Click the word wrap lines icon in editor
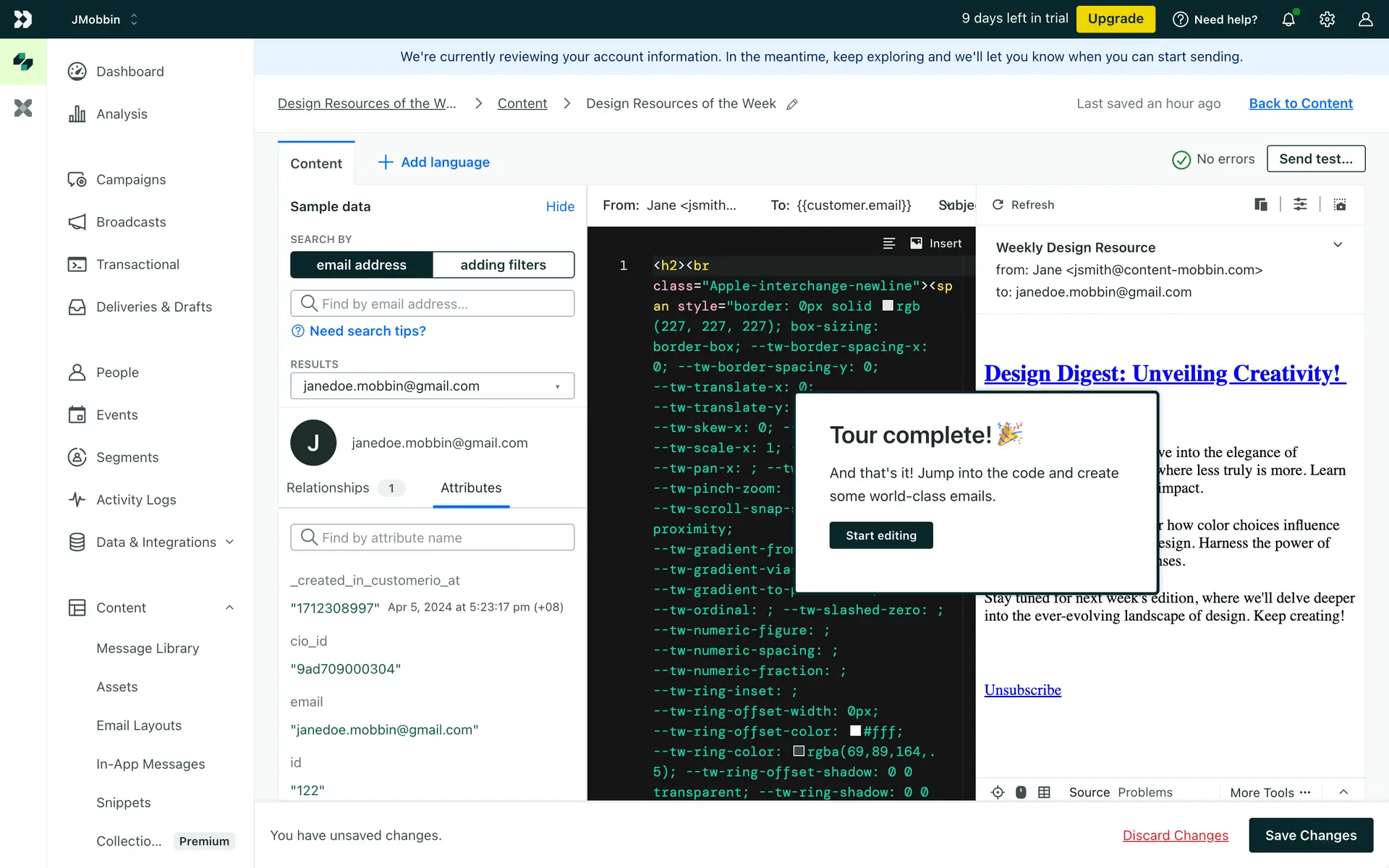1389x868 pixels. 889,243
